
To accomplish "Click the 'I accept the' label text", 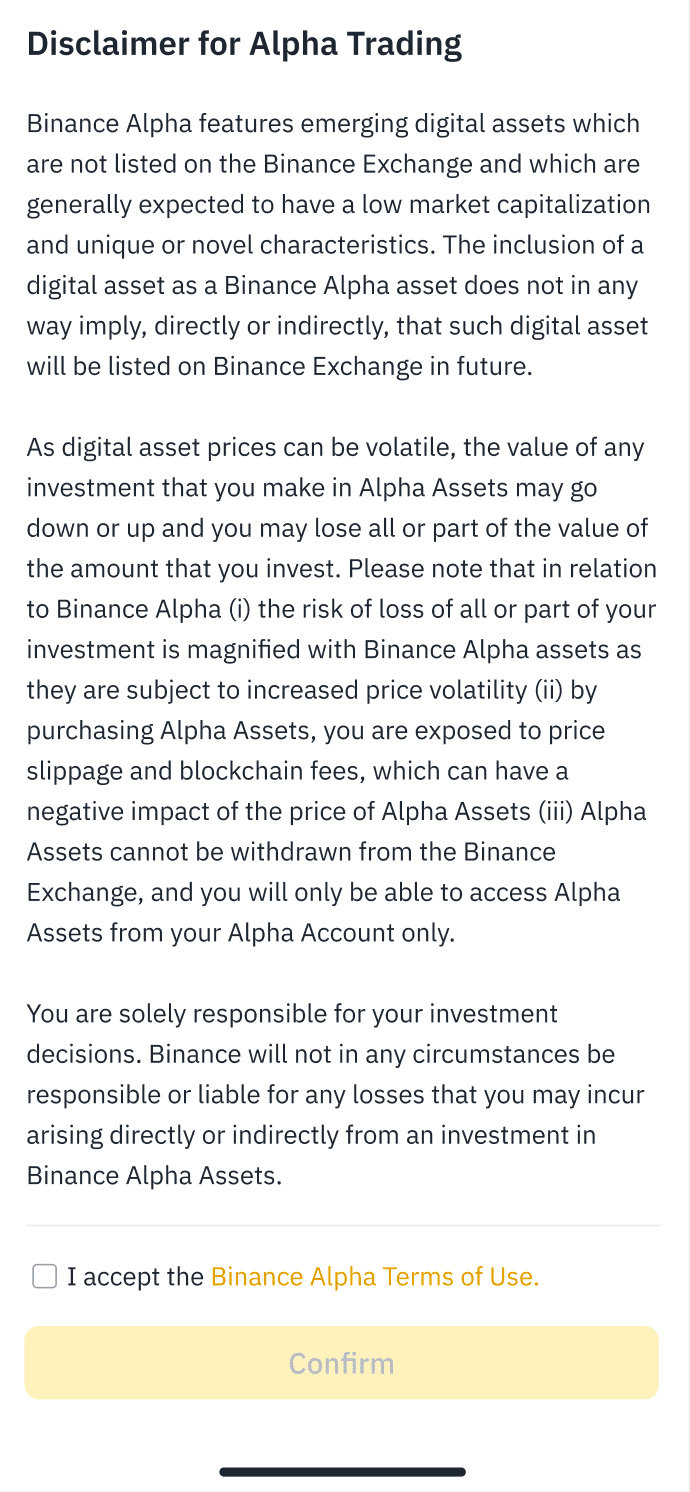I will pos(135,1277).
